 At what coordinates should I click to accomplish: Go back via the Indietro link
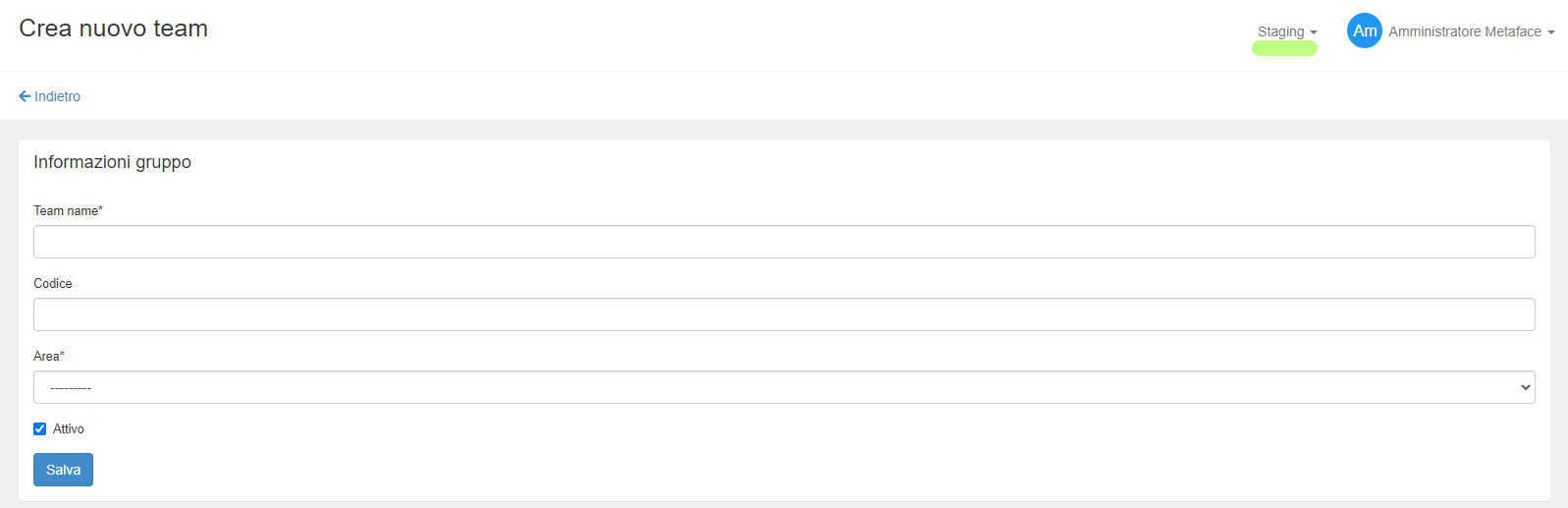click(57, 96)
